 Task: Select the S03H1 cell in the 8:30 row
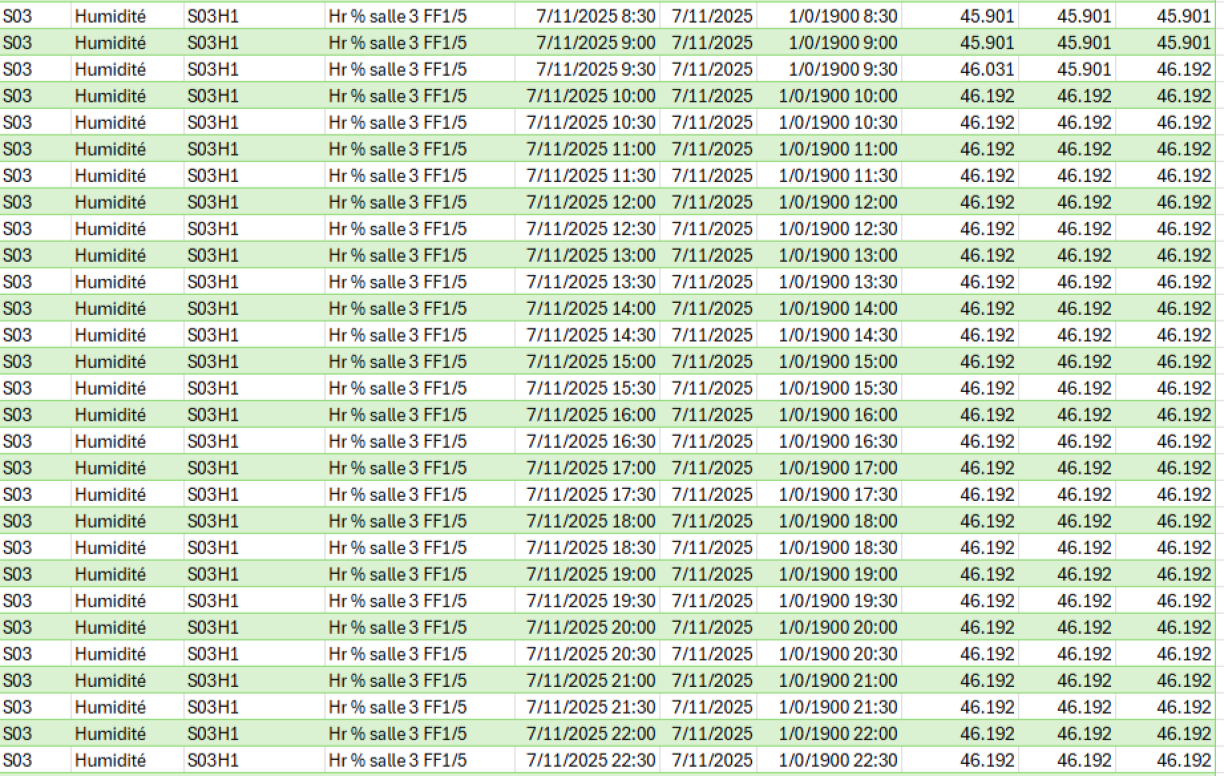click(x=213, y=16)
